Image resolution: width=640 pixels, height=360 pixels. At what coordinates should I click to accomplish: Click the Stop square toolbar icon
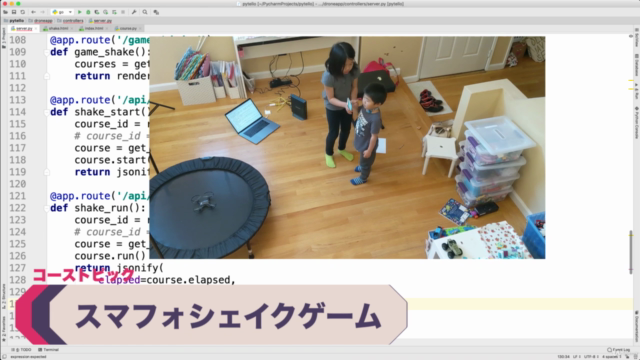tap(122, 12)
